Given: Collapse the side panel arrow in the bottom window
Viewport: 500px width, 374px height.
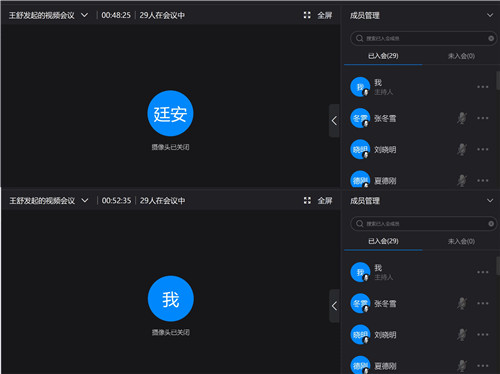Looking at the screenshot, I should coord(334,306).
